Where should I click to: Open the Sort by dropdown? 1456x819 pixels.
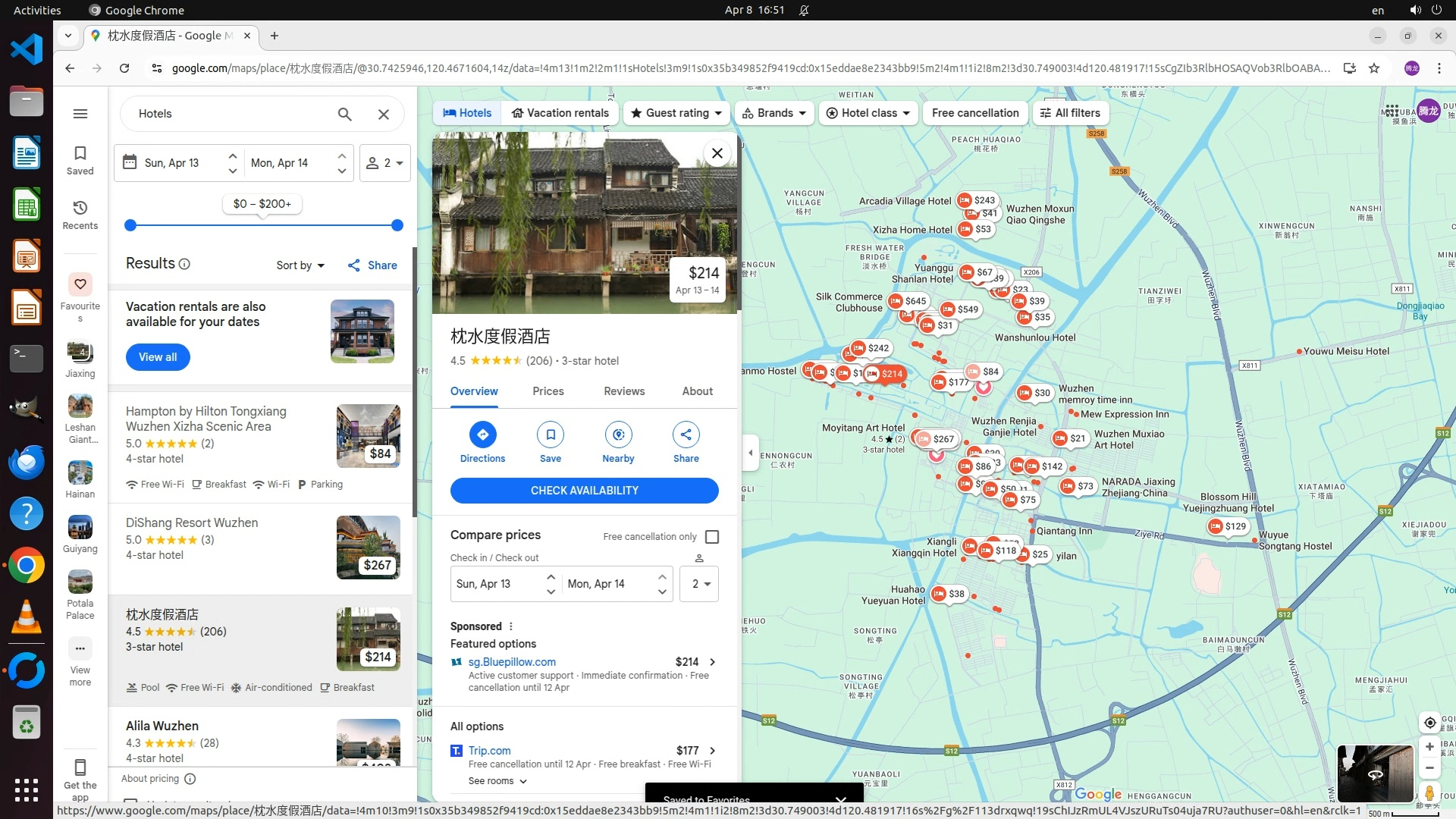(x=300, y=265)
